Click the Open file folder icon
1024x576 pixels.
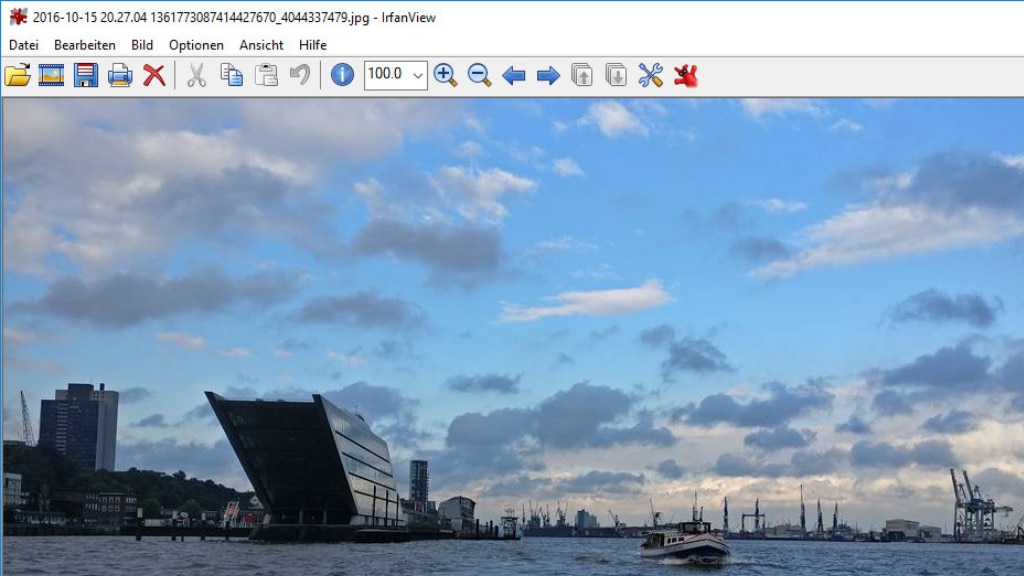(x=18, y=75)
